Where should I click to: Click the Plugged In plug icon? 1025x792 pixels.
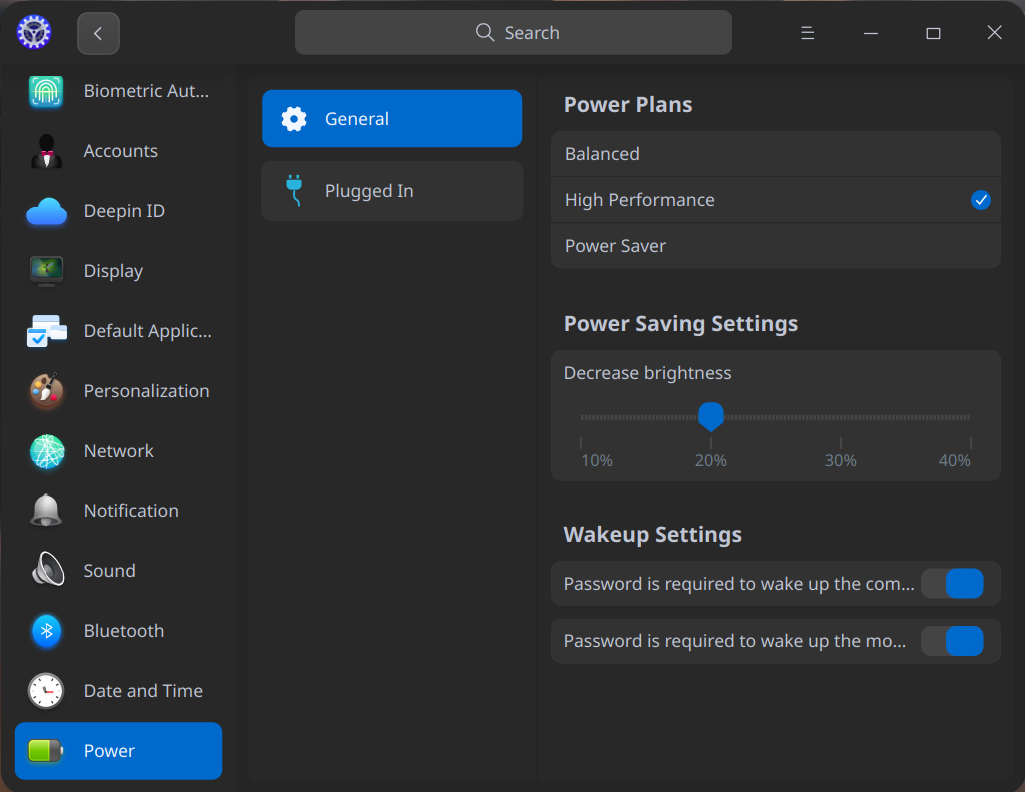click(294, 191)
